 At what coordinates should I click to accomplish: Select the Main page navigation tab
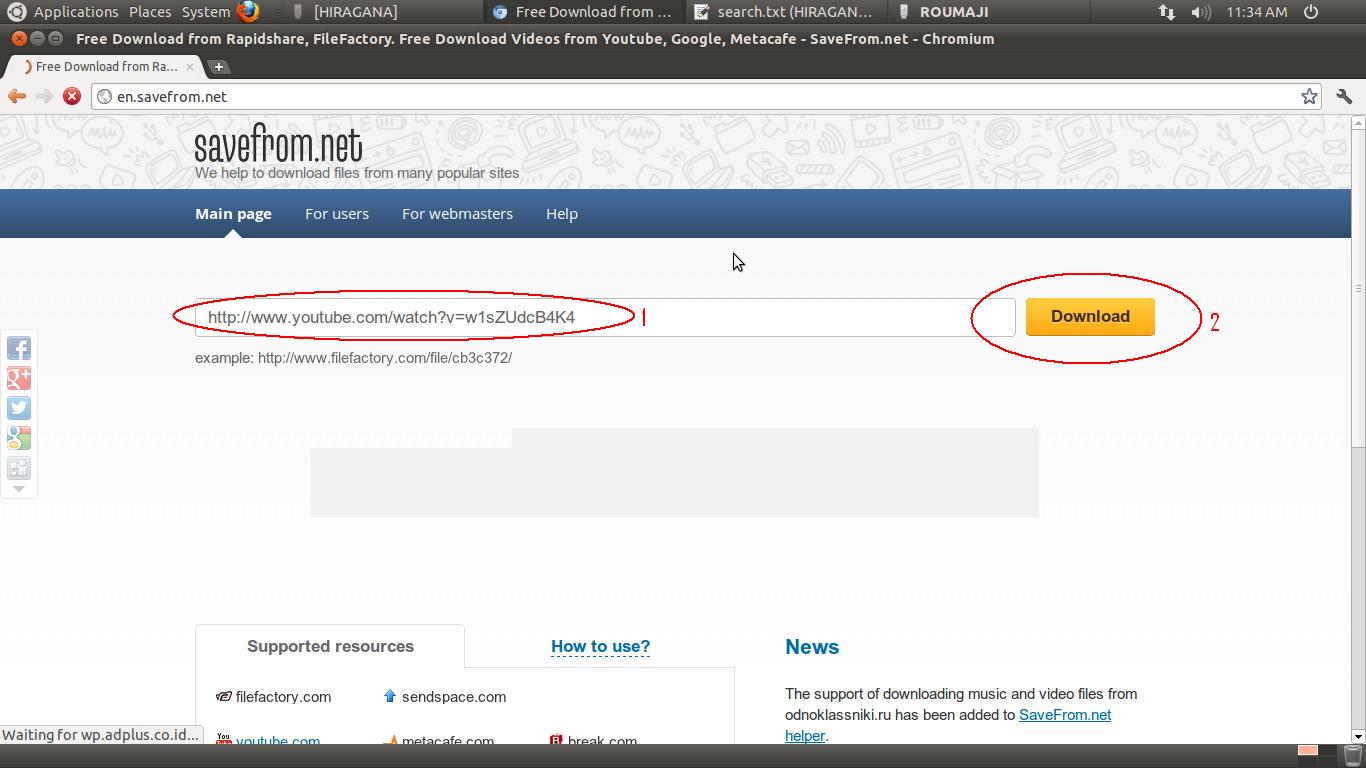tap(233, 214)
